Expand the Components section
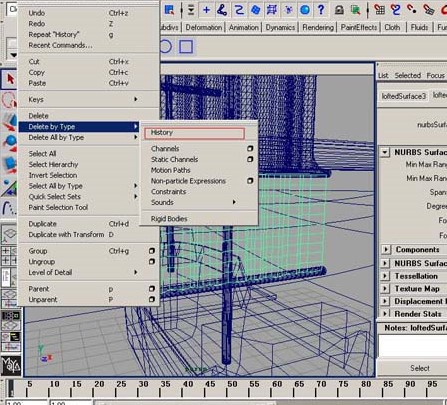The width and height of the screenshot is (447, 405). coord(385,249)
